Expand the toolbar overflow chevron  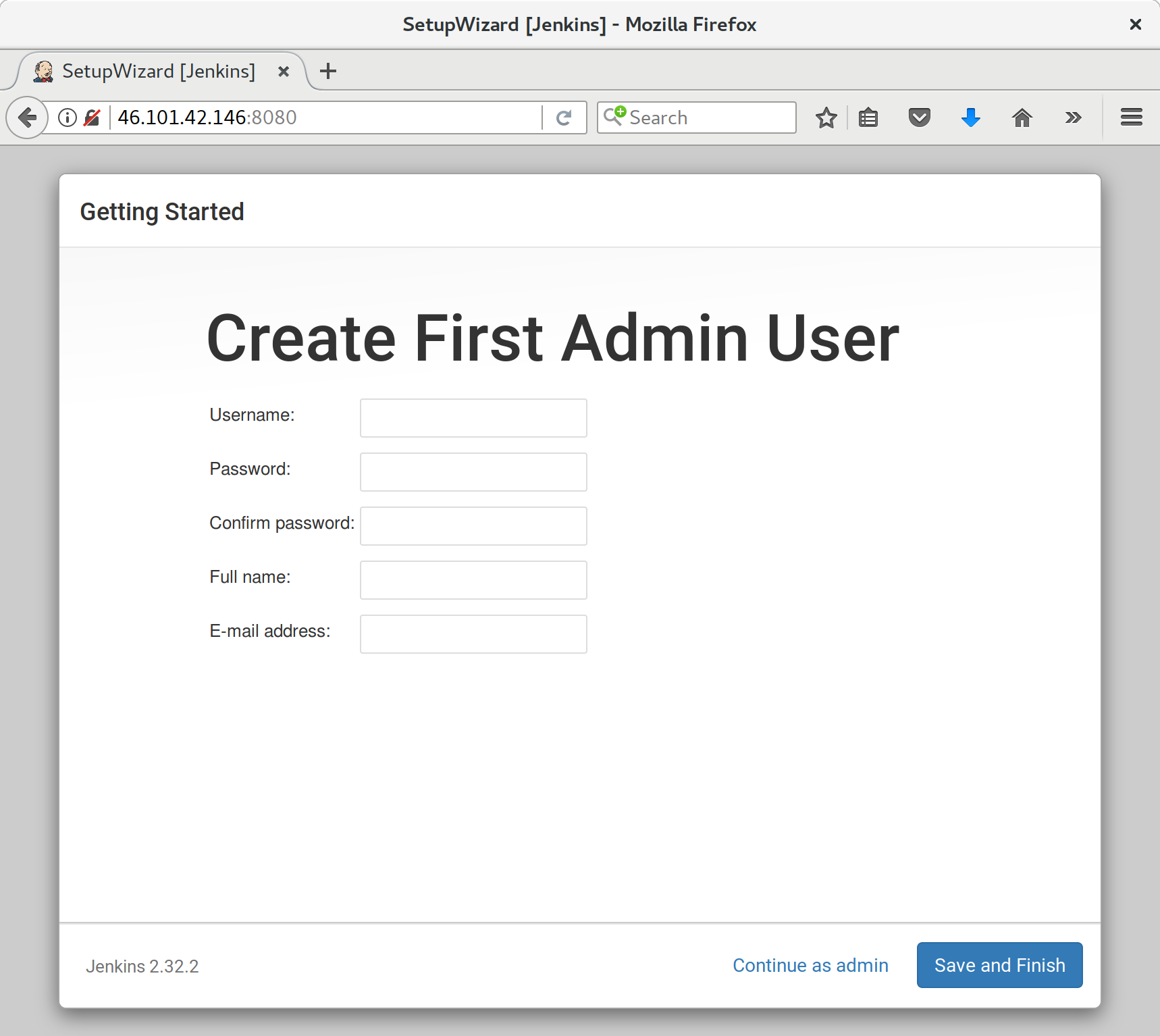click(1073, 117)
